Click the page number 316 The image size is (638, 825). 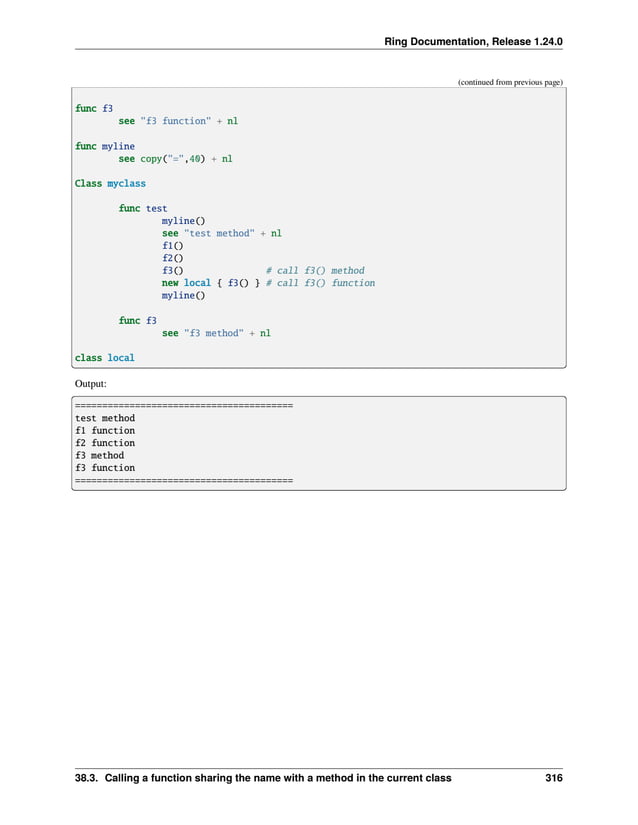pos(554,778)
